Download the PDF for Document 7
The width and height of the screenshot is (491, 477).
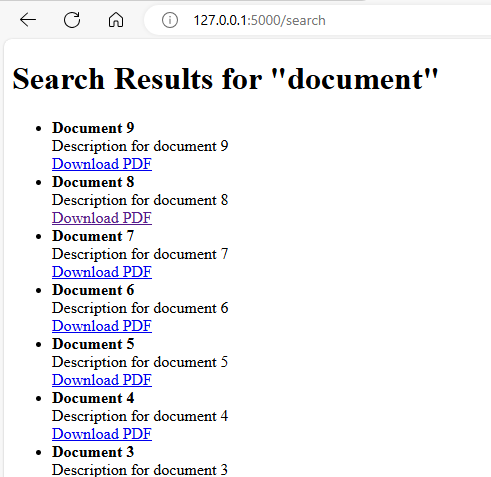coord(102,272)
